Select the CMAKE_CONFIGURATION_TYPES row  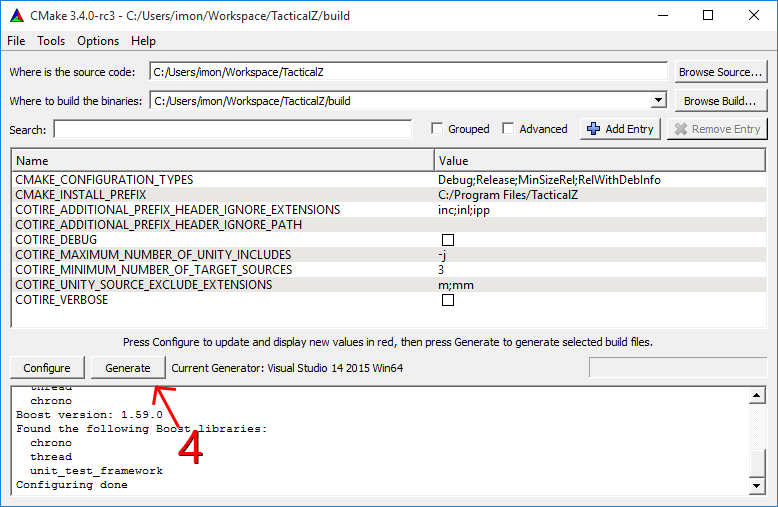(389, 180)
